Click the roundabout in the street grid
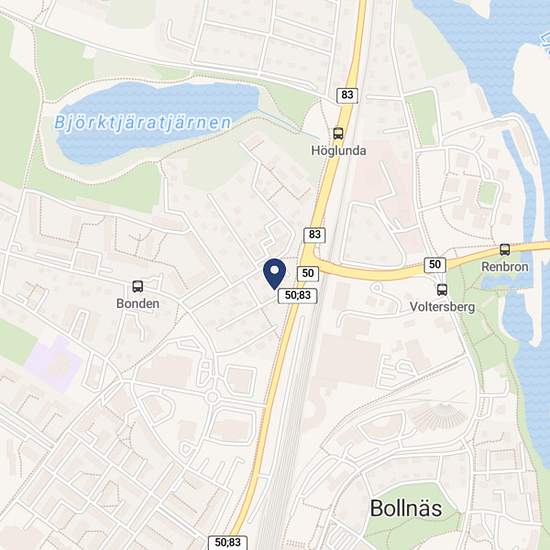Image resolution: width=550 pixels, height=550 pixels. pos(212,397)
